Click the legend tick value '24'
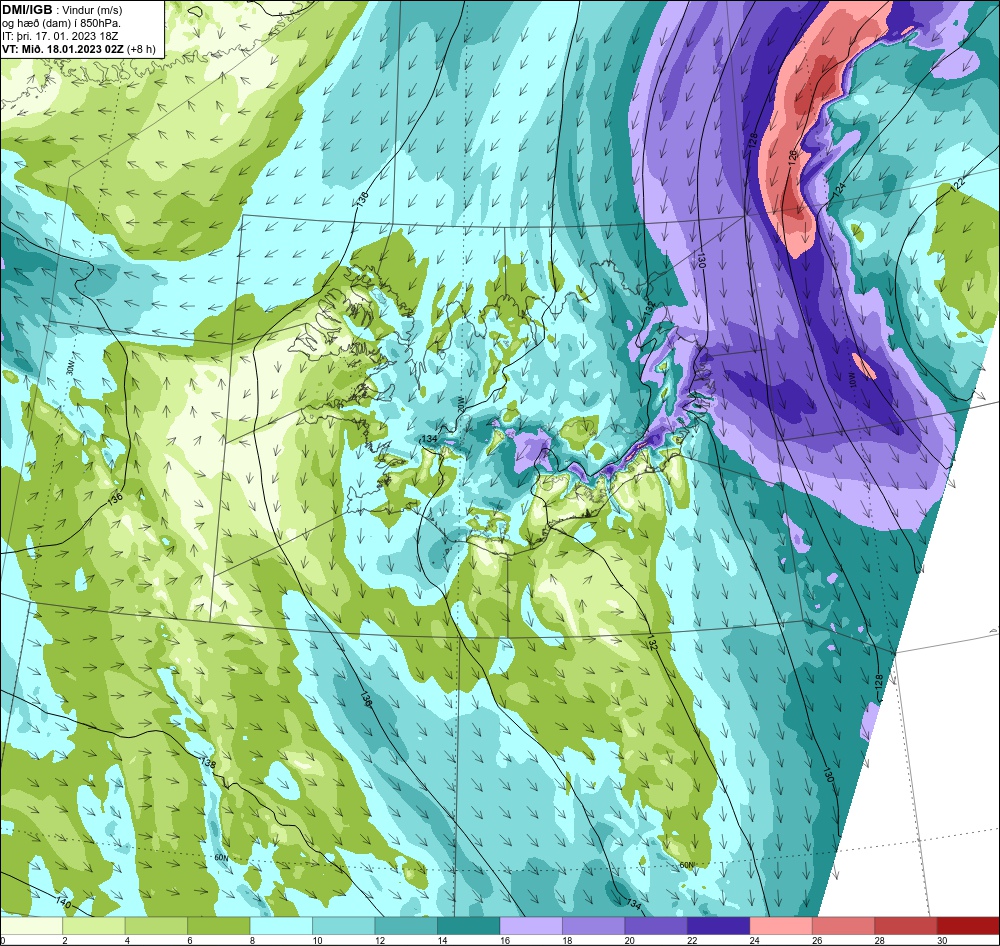The width and height of the screenshot is (1000, 946). [753, 940]
